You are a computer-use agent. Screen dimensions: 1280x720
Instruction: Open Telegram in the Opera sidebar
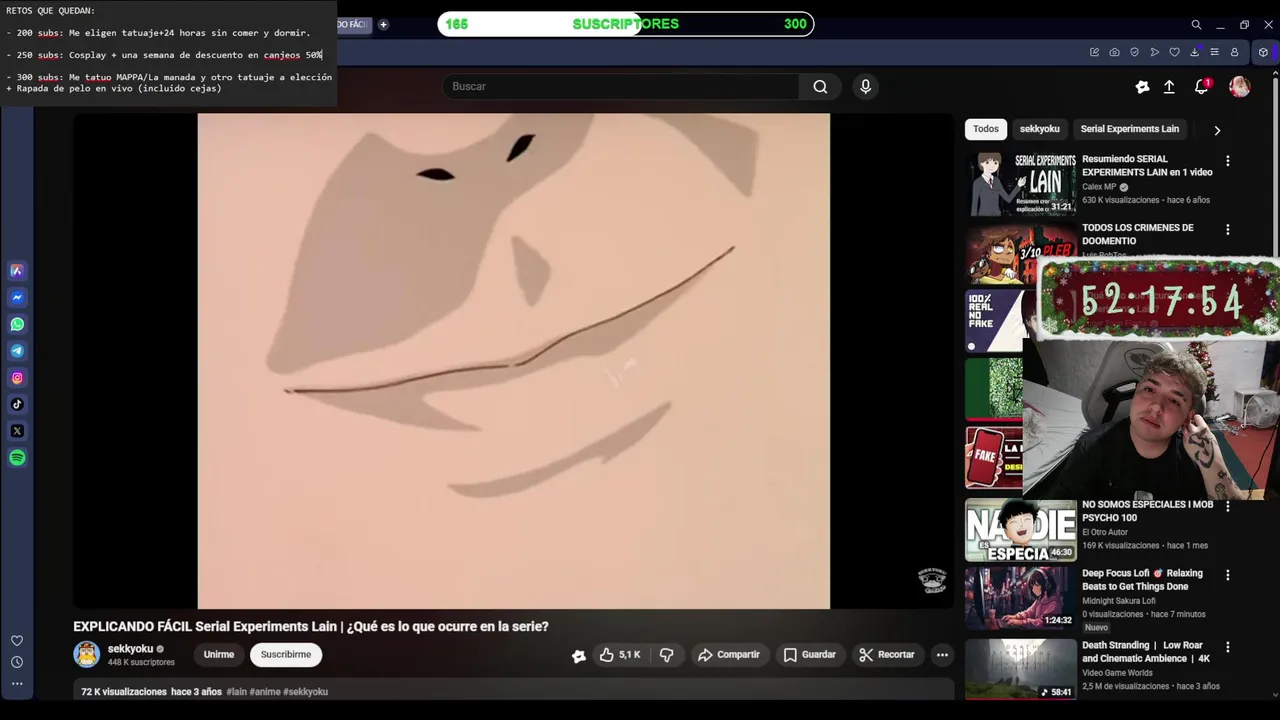[x=17, y=351]
